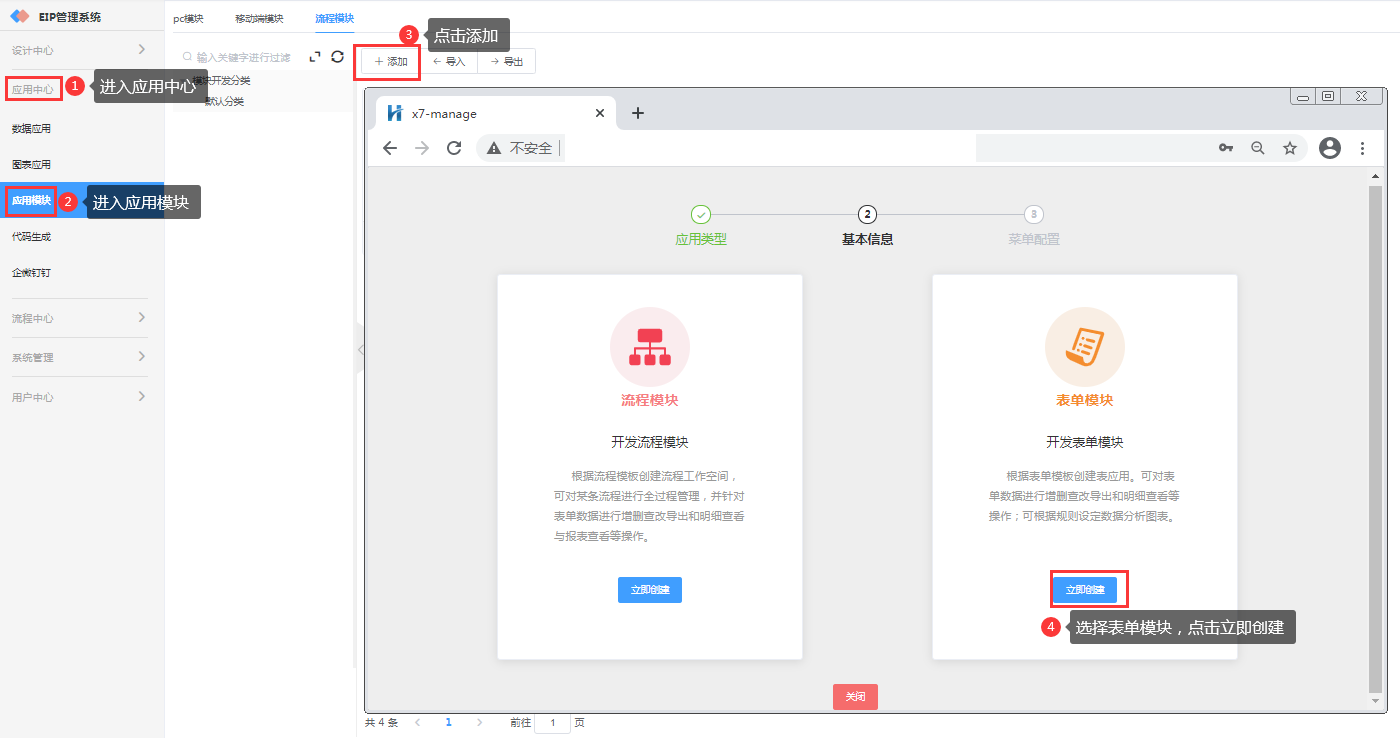Image resolution: width=1400 pixels, height=738 pixels.
Task: Switch to the pc模块 tab
Action: pos(188,19)
